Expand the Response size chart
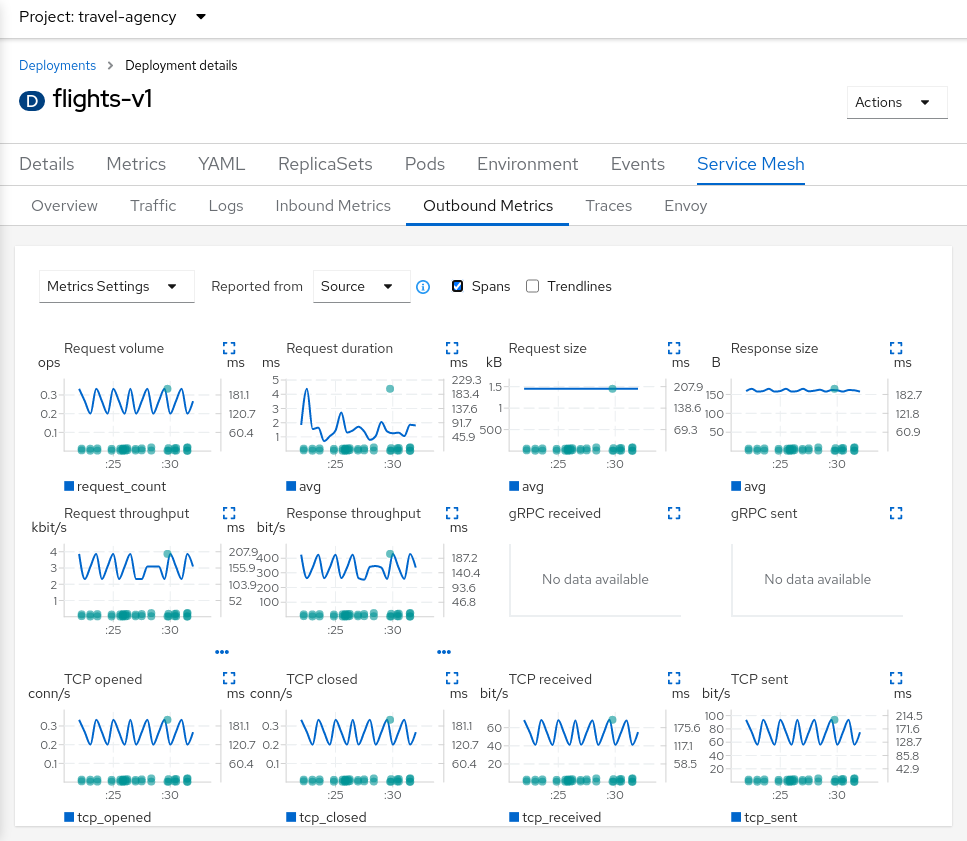The image size is (967, 841). [x=895, y=348]
